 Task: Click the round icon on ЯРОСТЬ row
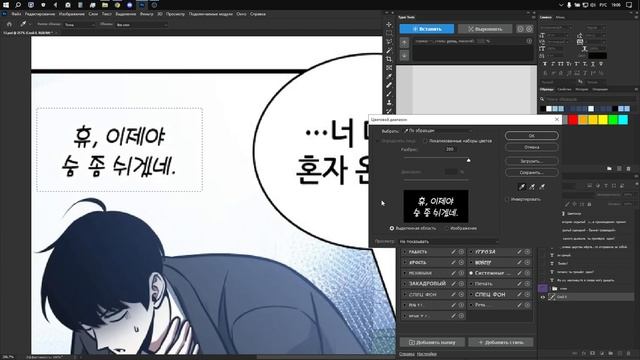(461, 262)
